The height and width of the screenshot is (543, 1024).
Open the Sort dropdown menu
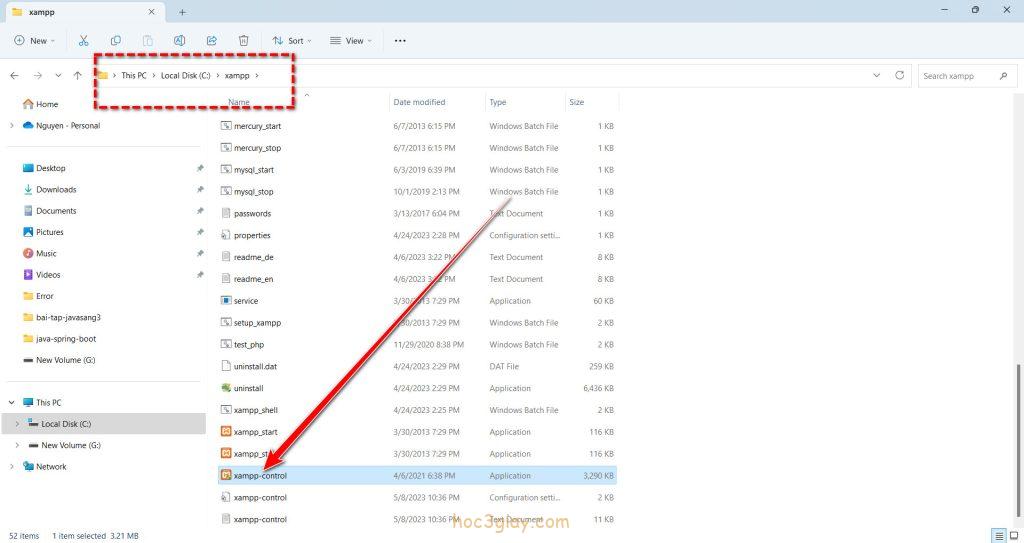coord(292,41)
